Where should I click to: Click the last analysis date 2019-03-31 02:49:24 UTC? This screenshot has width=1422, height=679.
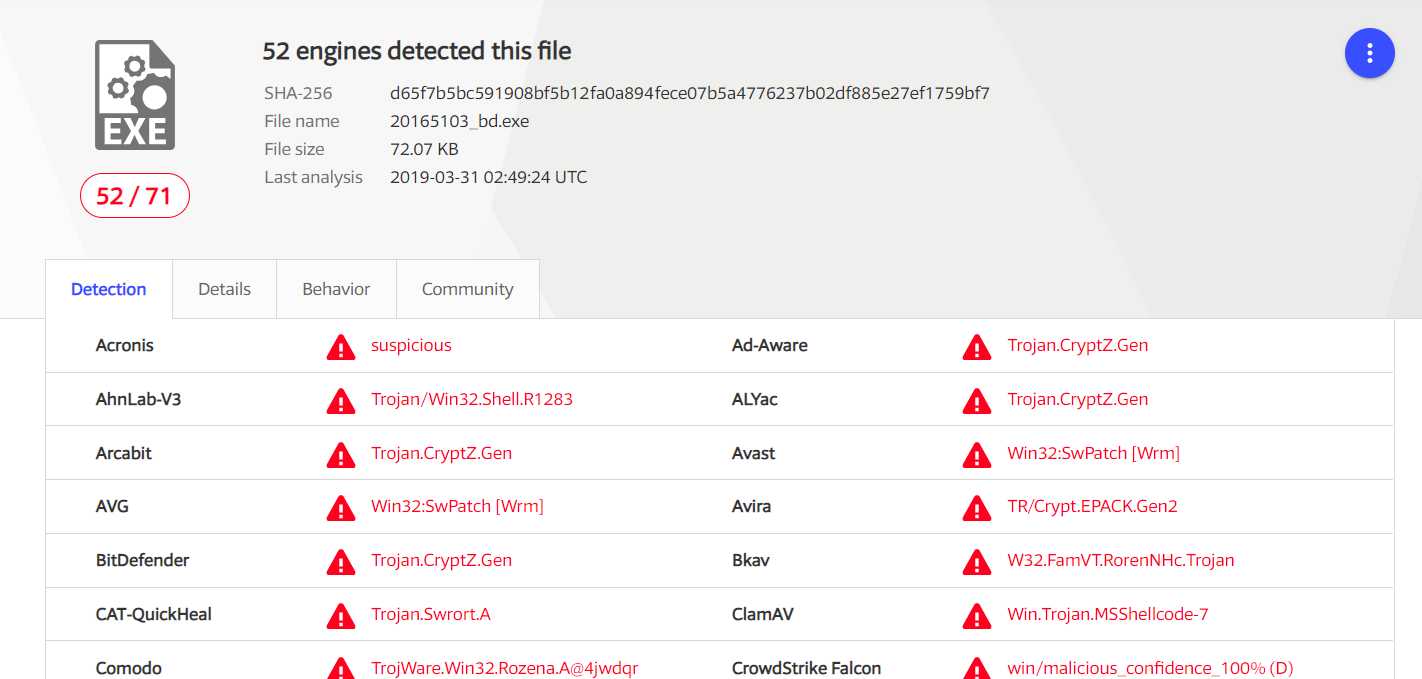pos(489,177)
